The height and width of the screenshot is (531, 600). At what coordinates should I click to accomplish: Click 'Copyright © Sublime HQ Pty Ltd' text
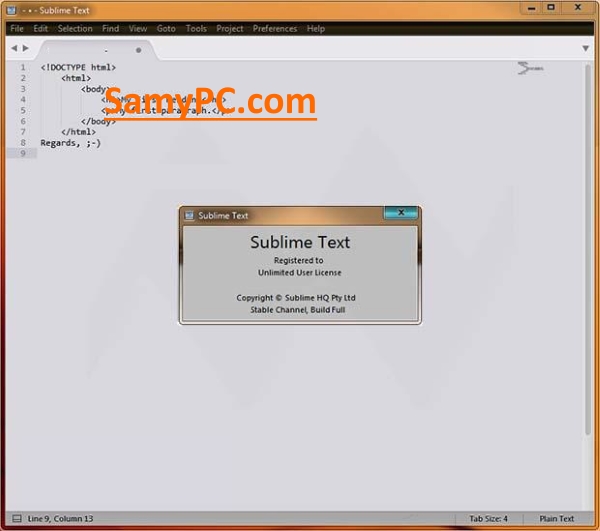296,298
